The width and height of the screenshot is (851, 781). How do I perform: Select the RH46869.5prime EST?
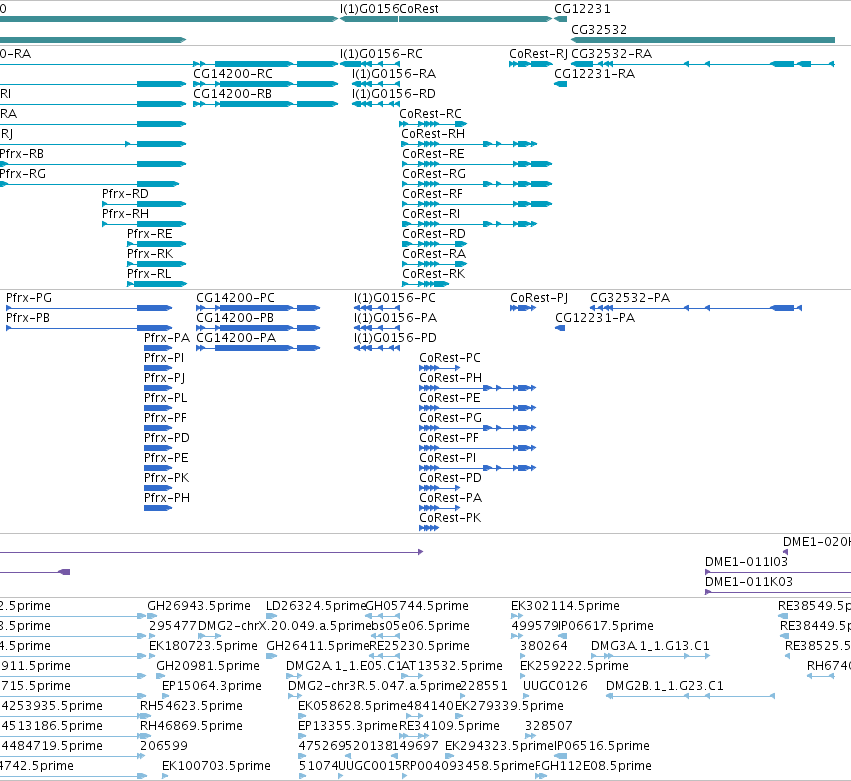click(191, 726)
